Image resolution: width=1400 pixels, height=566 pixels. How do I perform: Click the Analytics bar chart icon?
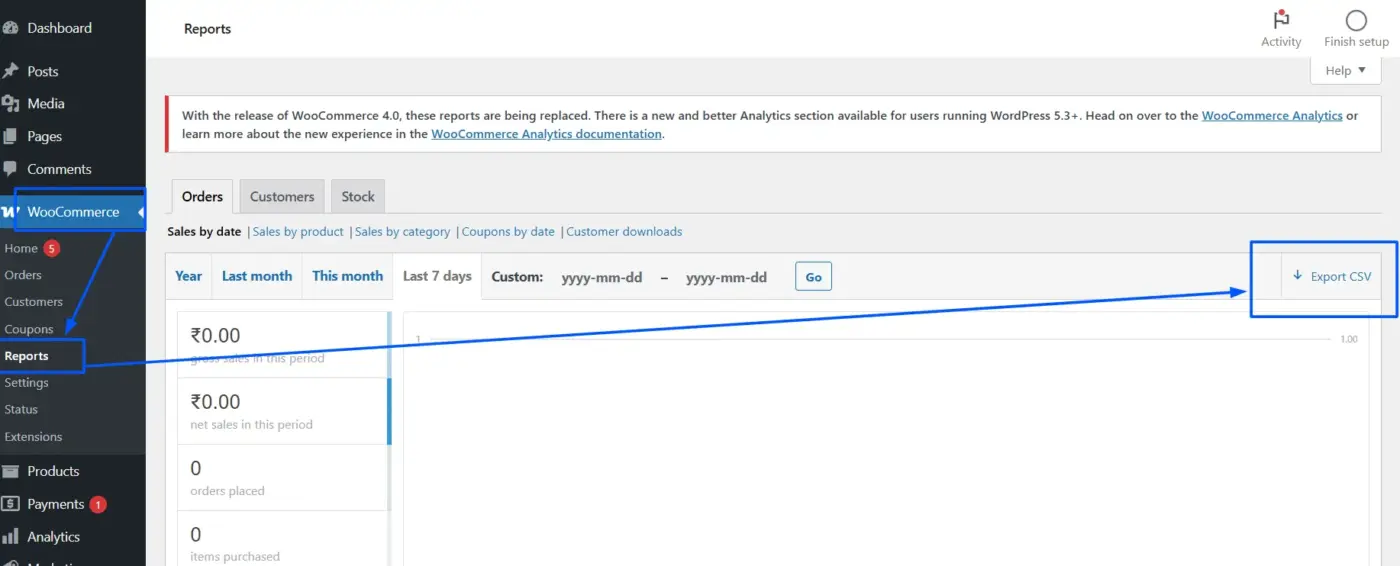(x=10, y=537)
